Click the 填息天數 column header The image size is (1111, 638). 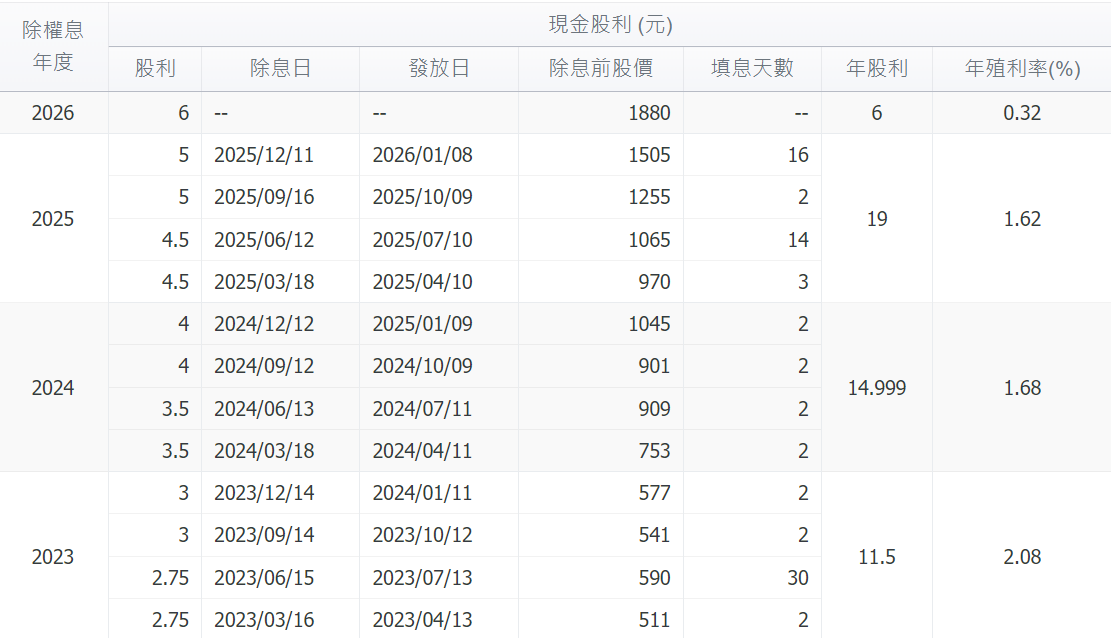(x=752, y=68)
